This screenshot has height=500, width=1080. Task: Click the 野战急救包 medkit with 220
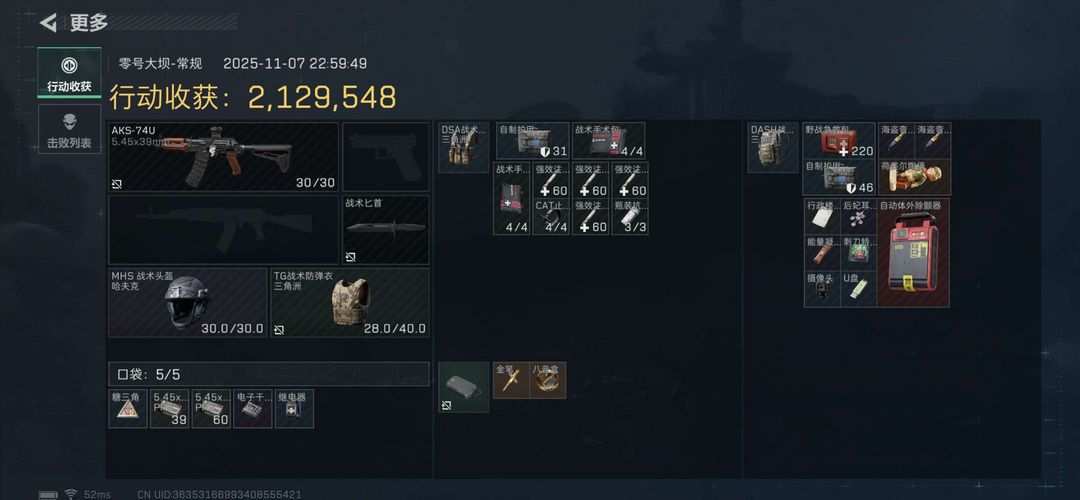839,140
